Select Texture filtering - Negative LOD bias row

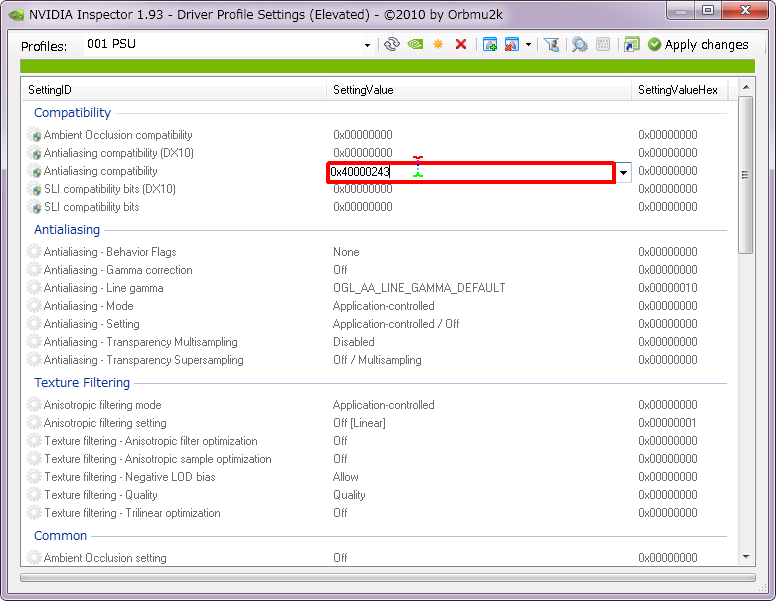point(376,477)
